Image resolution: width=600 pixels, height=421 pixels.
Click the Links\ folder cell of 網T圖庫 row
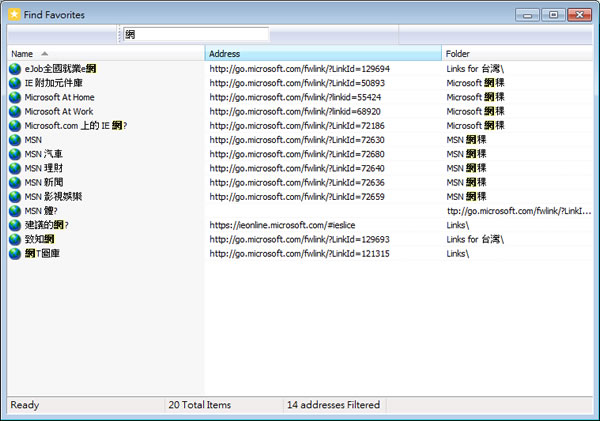tap(458, 253)
